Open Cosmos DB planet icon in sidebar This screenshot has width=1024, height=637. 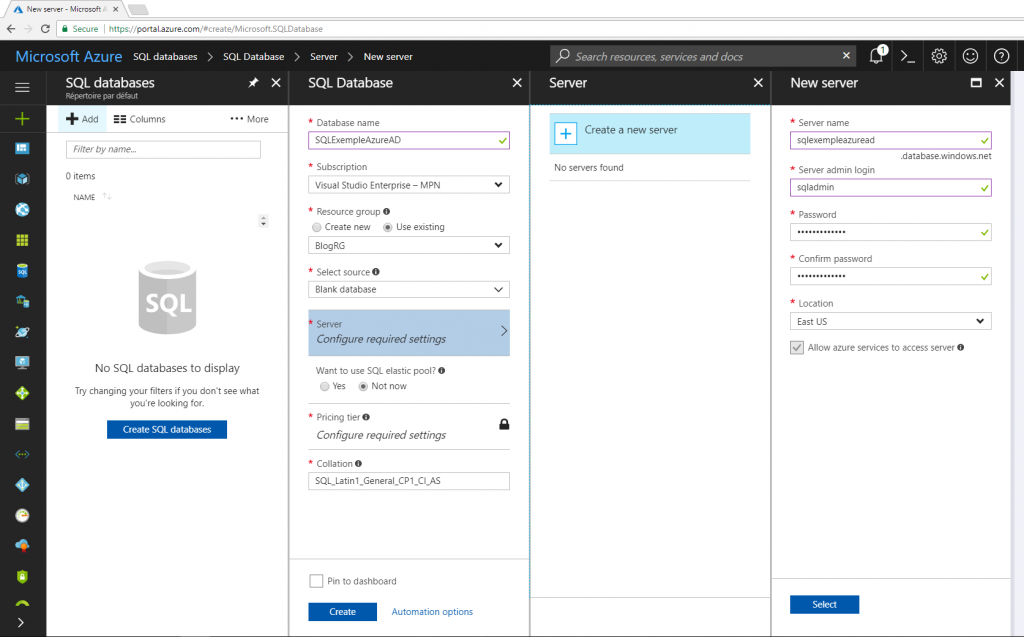coord(22,332)
